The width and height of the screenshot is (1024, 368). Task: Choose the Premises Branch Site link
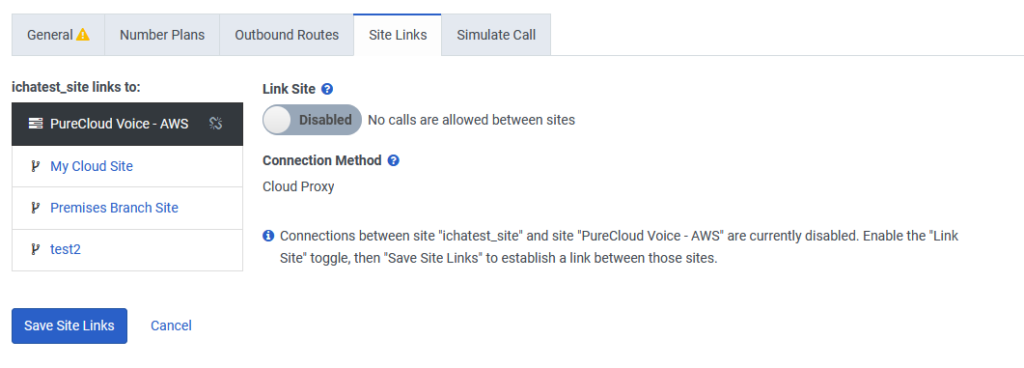coord(127,208)
